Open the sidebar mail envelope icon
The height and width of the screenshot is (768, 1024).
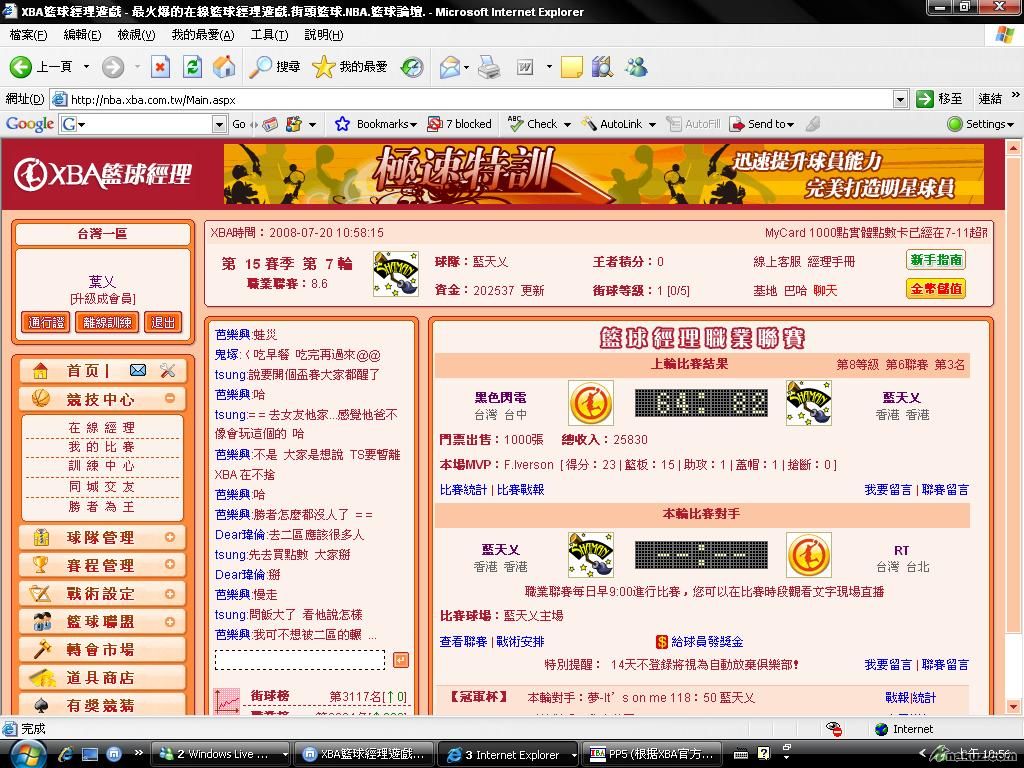pyautogui.click(x=138, y=370)
